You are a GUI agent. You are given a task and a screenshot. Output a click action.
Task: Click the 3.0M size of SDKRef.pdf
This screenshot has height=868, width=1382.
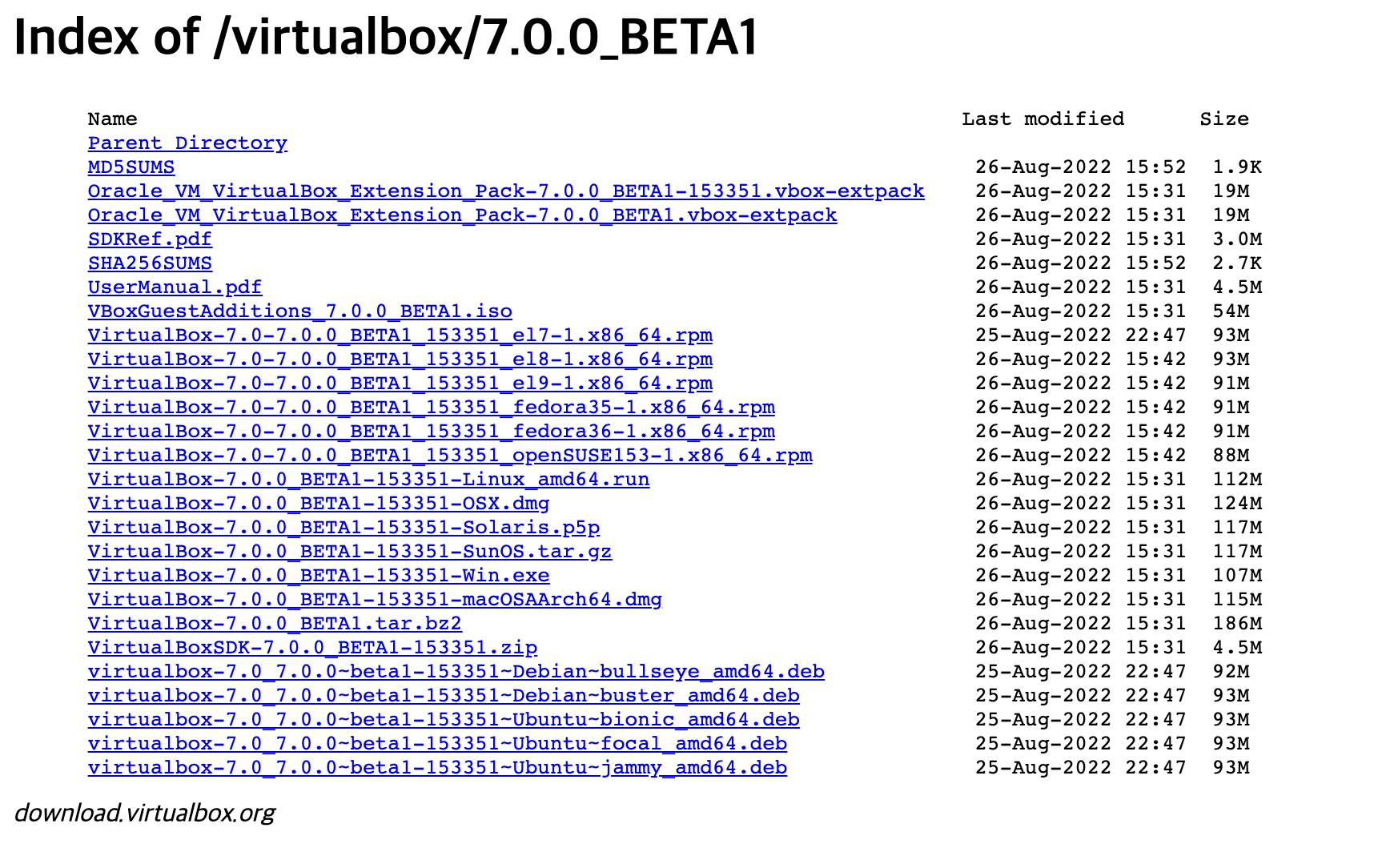(1237, 239)
